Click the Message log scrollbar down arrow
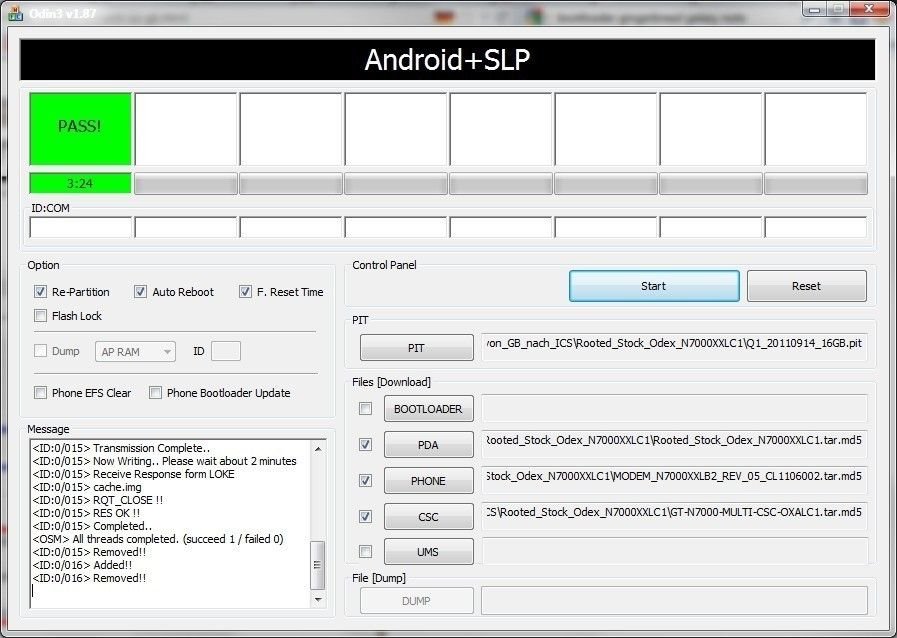 point(318,599)
